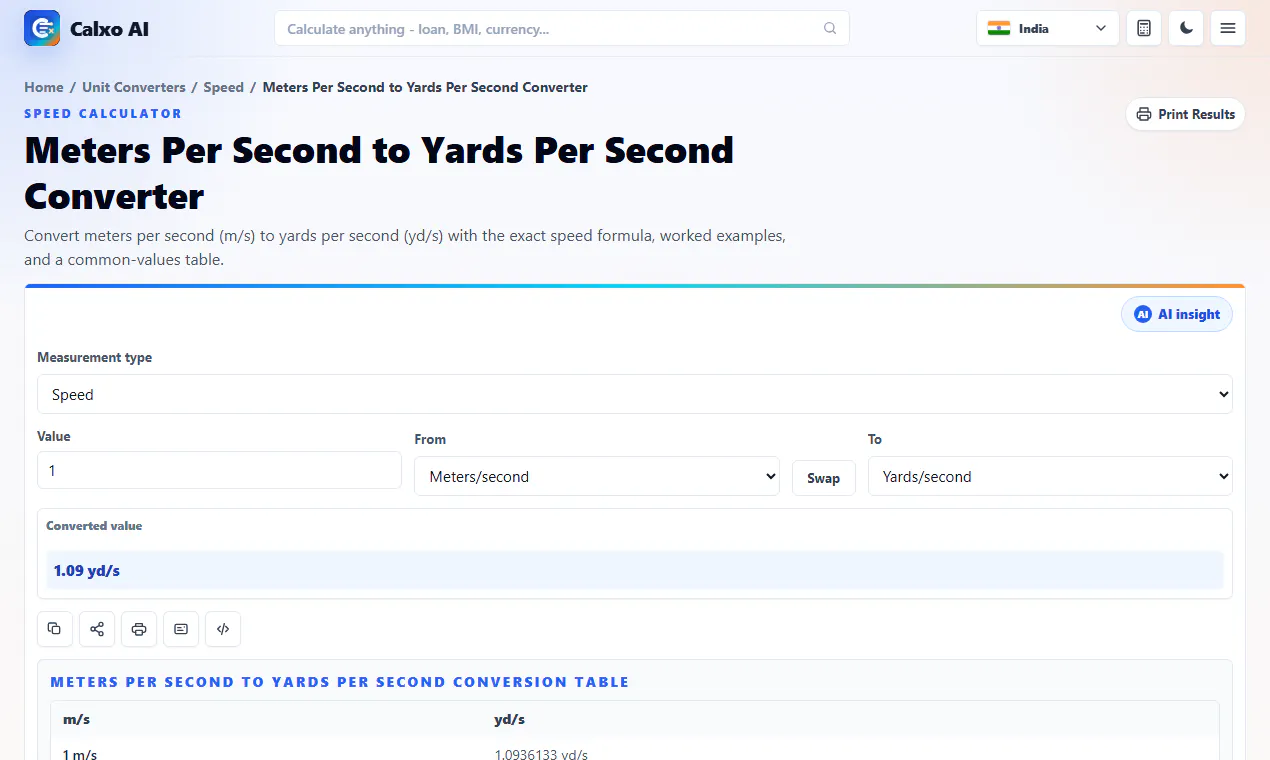Screen dimensions: 1270x760
Task: Click the SPEED CALCULATOR label
Action: tap(103, 114)
